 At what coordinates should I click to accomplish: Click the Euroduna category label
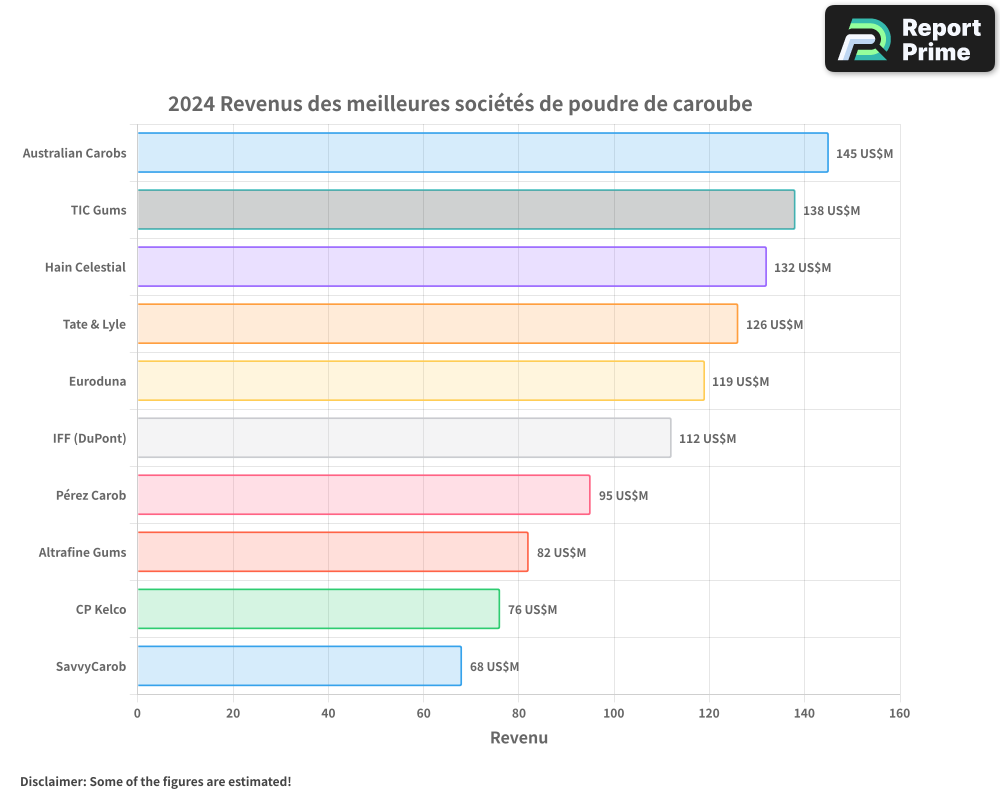(97, 381)
